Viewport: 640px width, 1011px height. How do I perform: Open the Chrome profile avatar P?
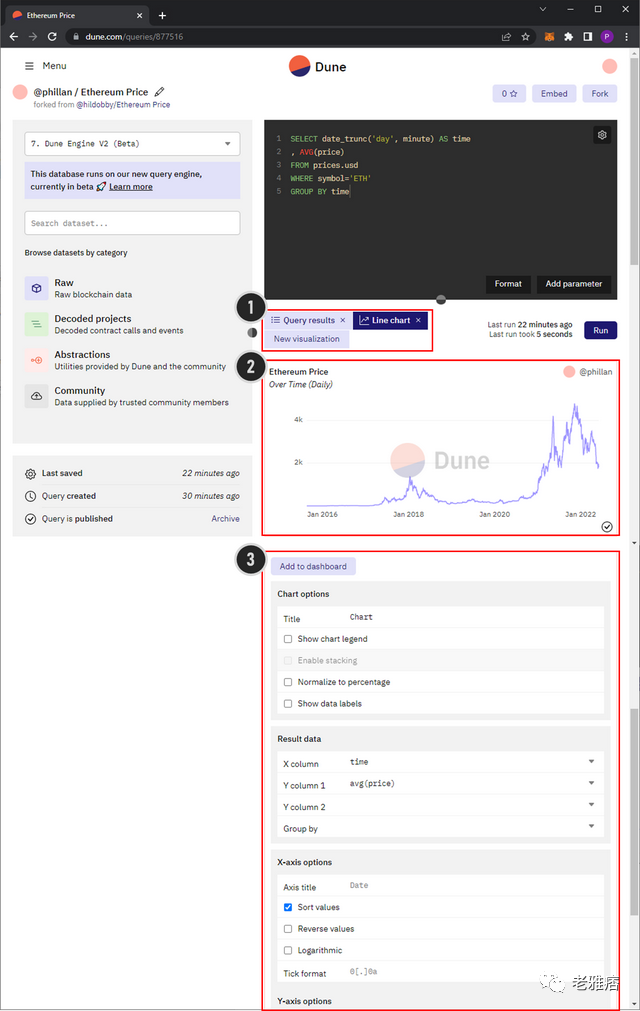point(607,37)
